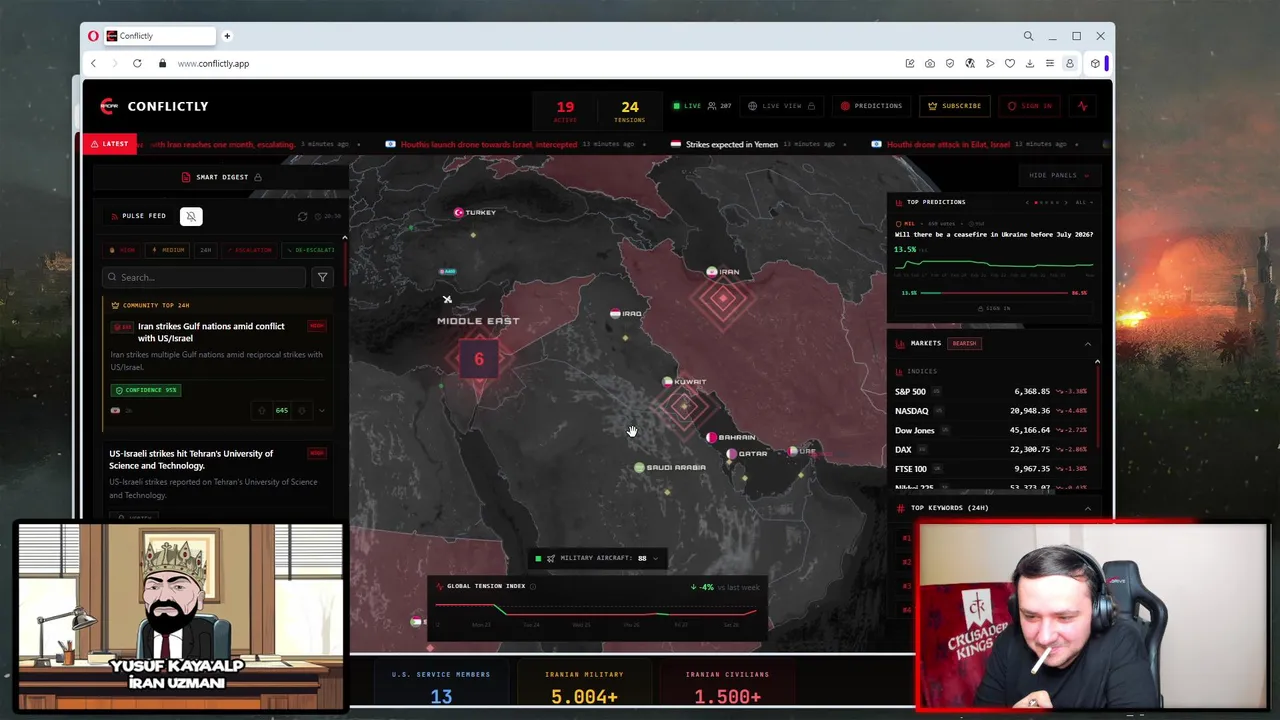Click the Ukraine ceasefire probability bar
The height and width of the screenshot is (720, 1280).
995,293
